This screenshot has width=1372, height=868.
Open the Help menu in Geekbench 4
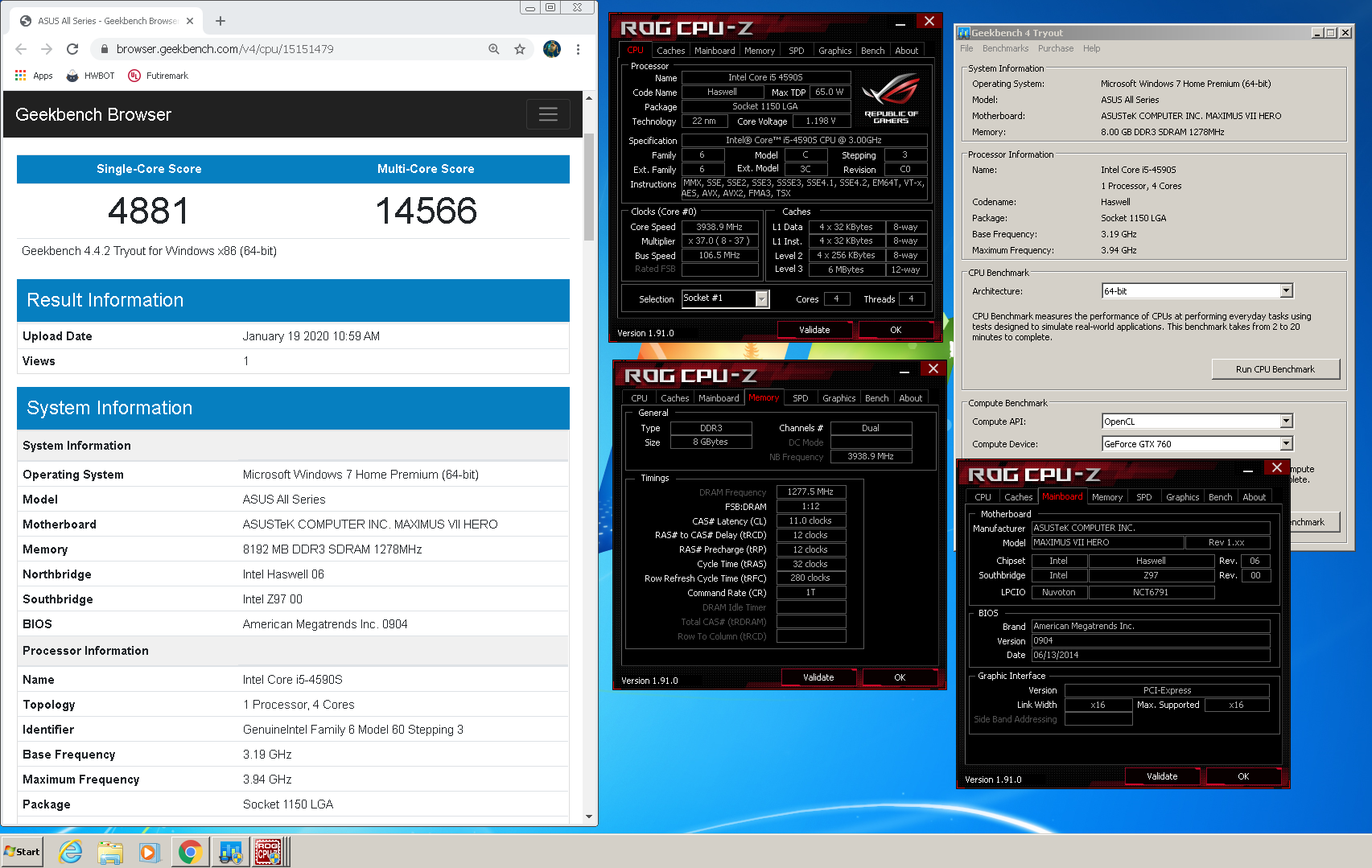(x=1091, y=48)
